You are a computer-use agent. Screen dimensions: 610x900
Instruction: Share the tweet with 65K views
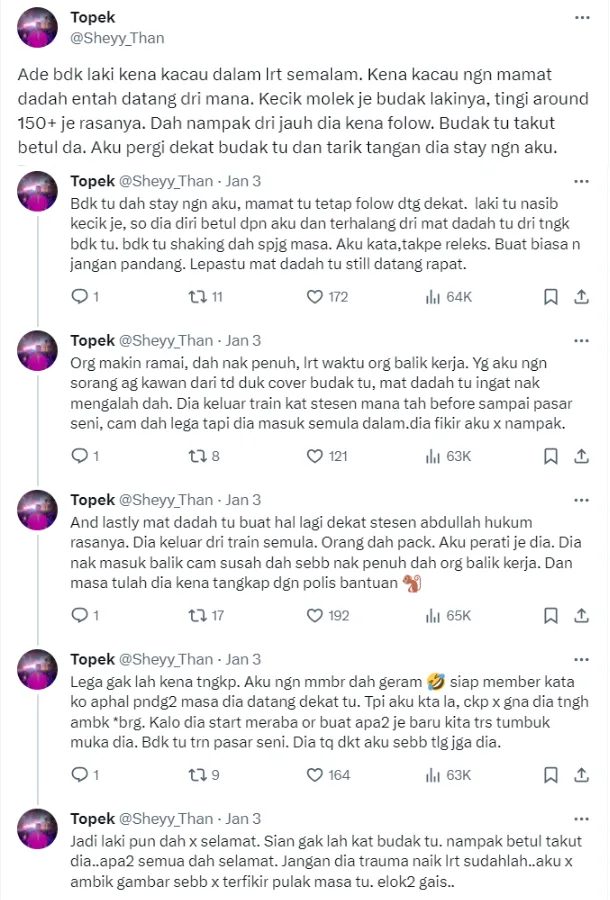pyautogui.click(x=580, y=615)
